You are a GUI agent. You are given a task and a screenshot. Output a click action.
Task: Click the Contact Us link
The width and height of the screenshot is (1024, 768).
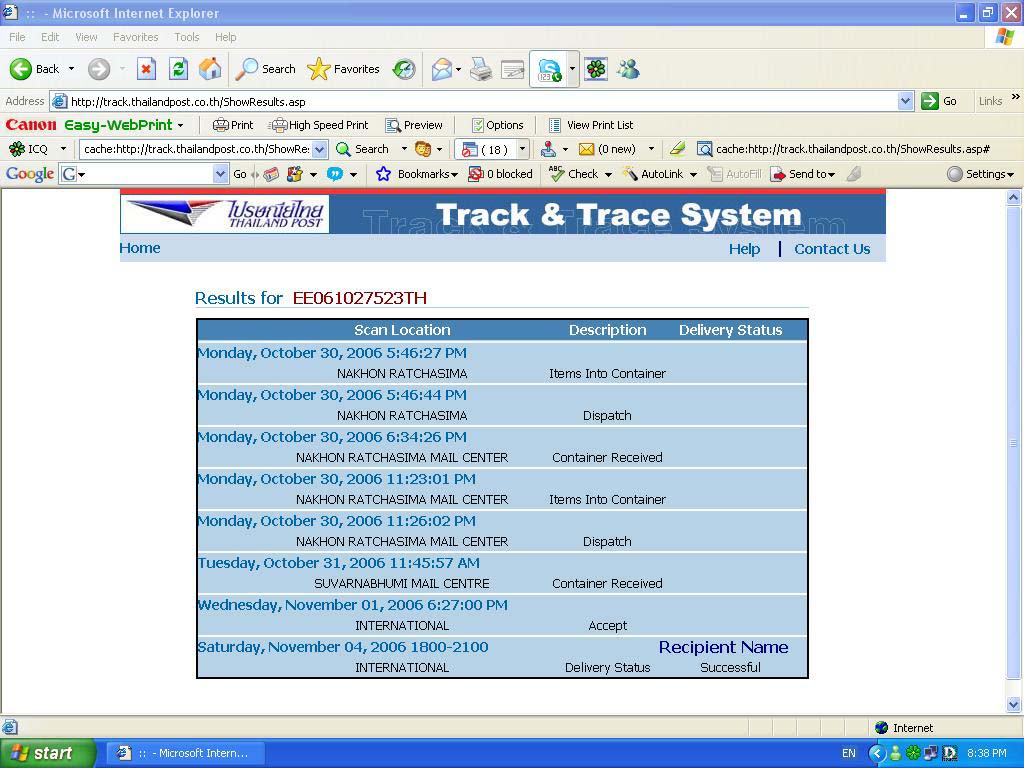point(832,249)
